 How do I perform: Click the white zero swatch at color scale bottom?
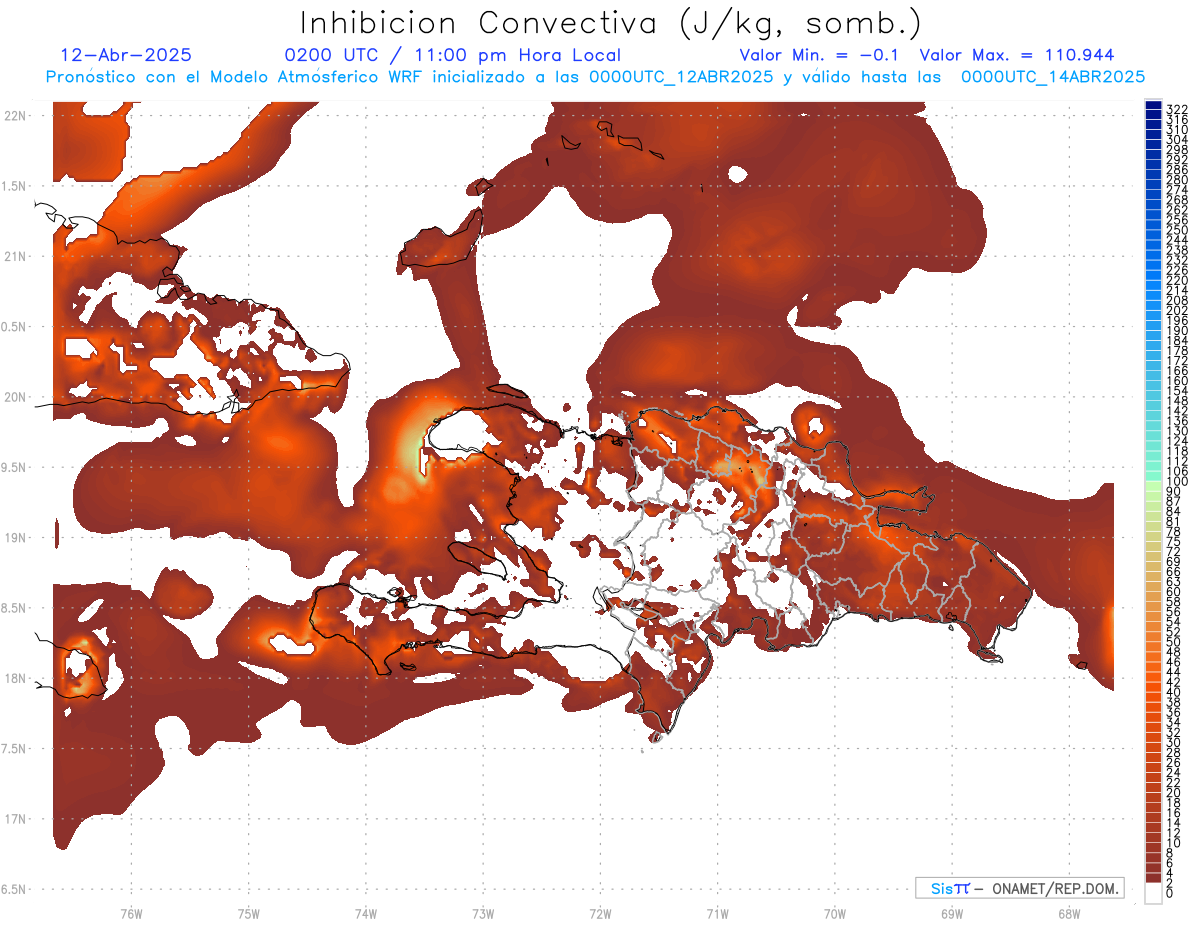[x=1154, y=893]
